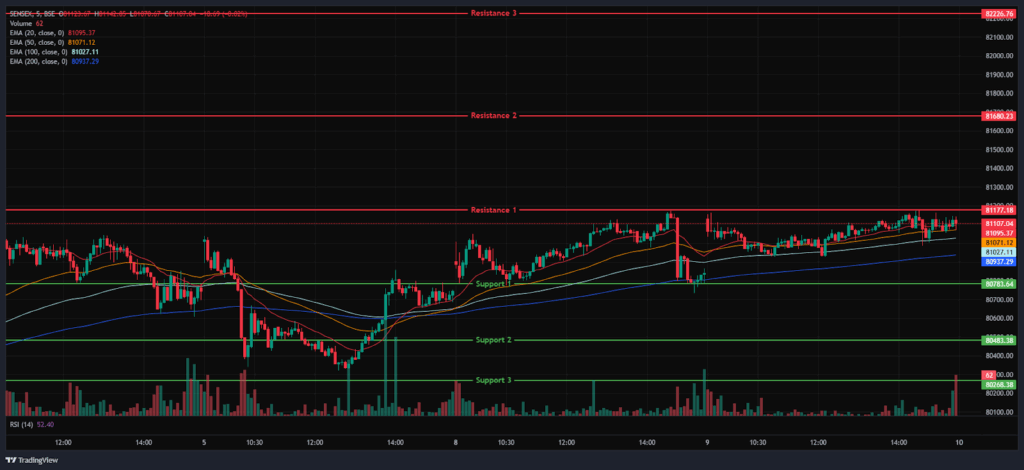Click the SENSEX symbol title in legend
Viewport: 1024px width, 470px height.
click(x=30, y=14)
